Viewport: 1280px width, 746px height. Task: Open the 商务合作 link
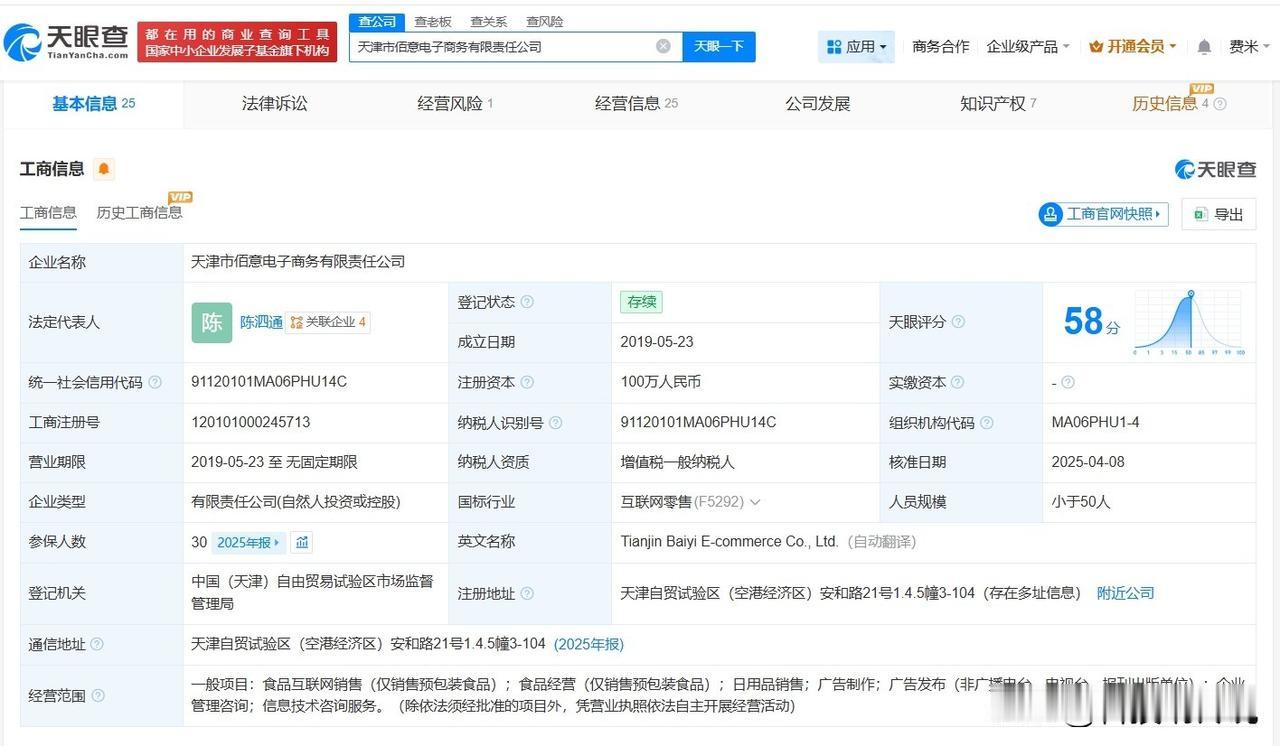[941, 47]
